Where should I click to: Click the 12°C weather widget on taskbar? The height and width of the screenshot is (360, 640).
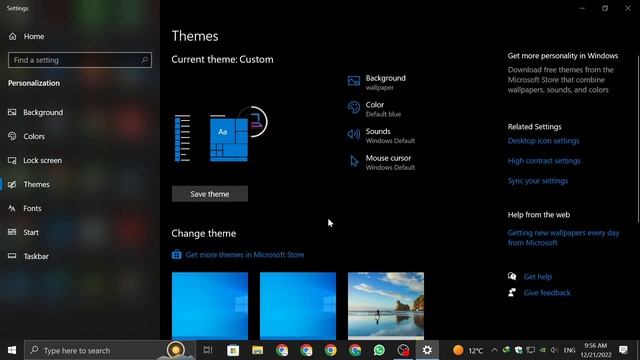pos(468,350)
